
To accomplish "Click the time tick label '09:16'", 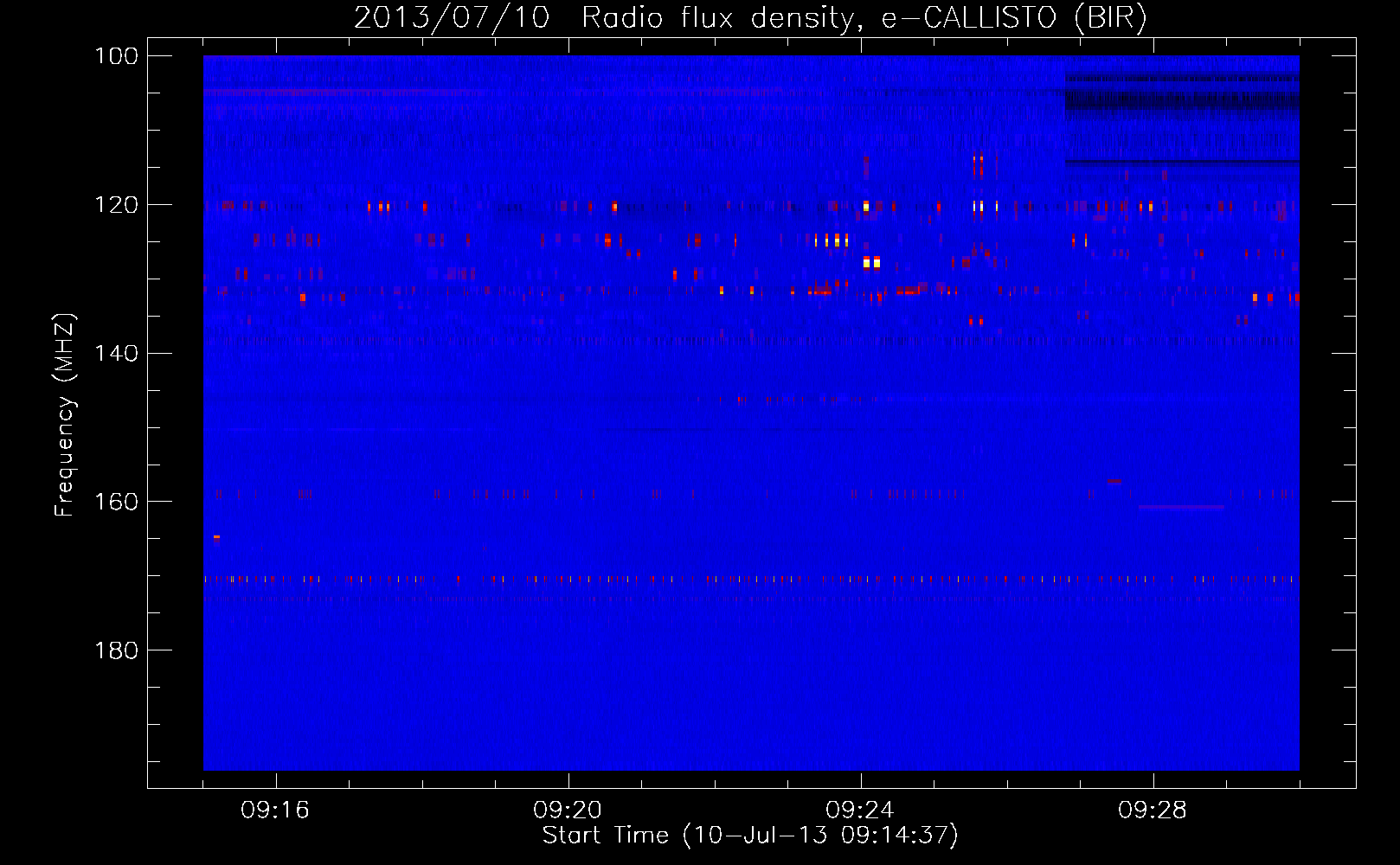I will click(x=275, y=811).
